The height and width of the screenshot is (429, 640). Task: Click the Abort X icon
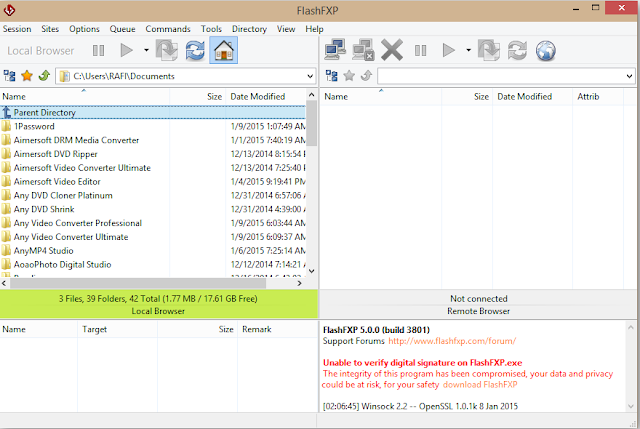pos(392,50)
